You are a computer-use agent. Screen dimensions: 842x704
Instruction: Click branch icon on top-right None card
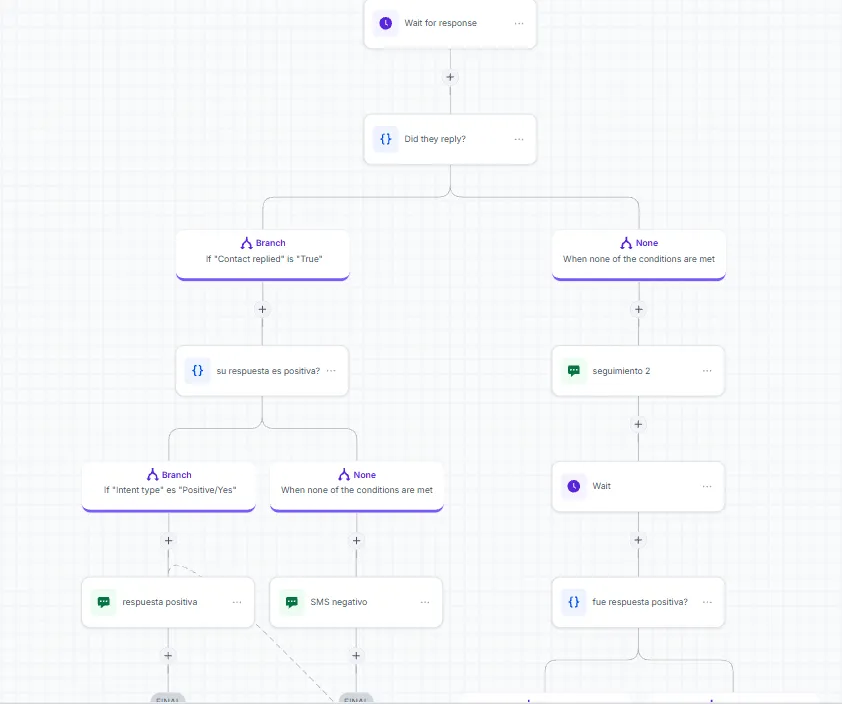[626, 243]
